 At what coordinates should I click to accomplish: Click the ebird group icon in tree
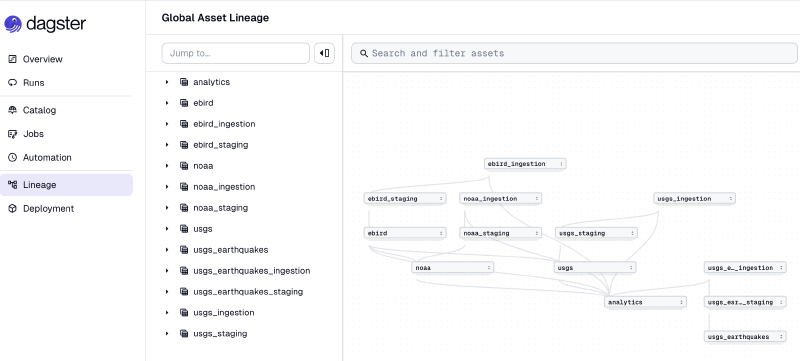(184, 103)
